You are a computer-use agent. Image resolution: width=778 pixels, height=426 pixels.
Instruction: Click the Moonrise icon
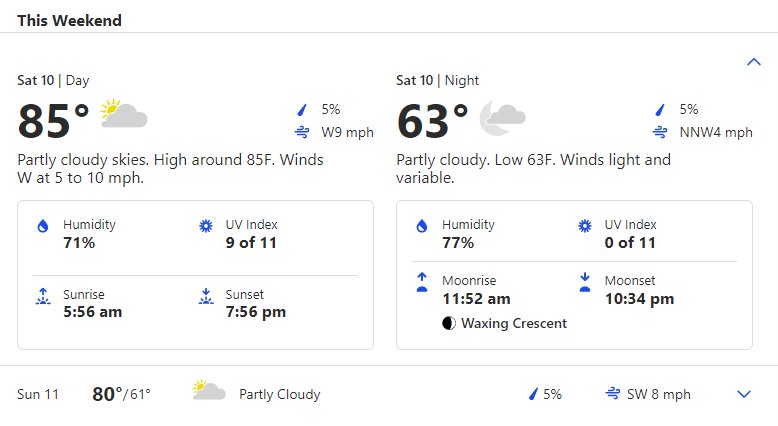tap(422, 282)
